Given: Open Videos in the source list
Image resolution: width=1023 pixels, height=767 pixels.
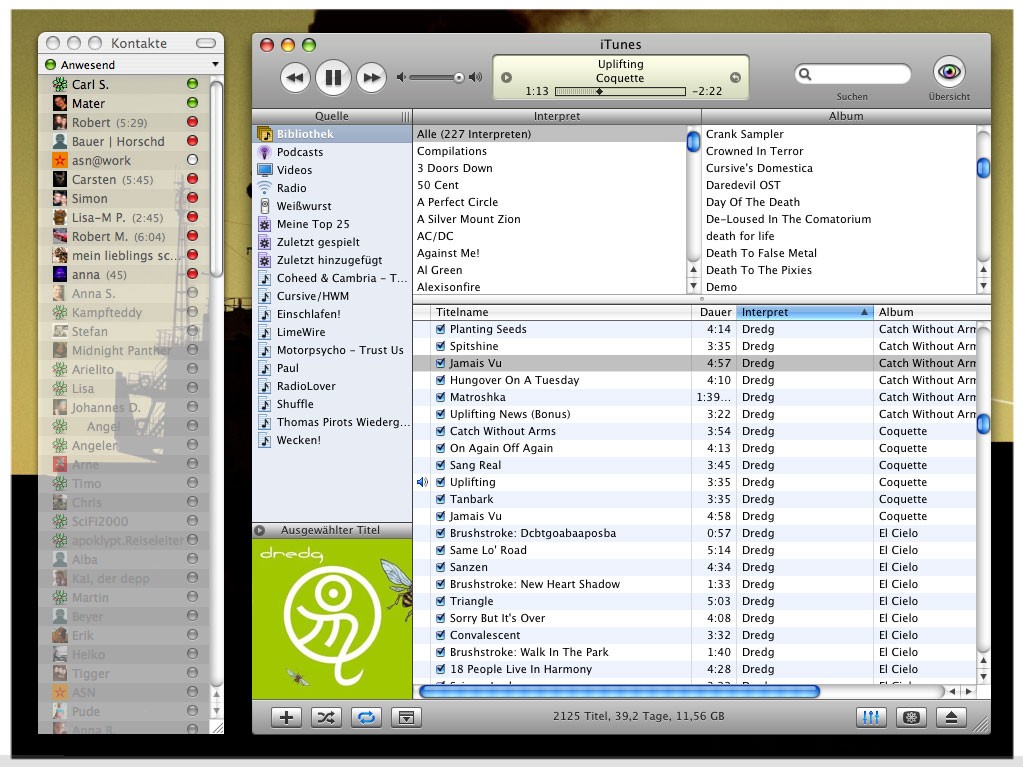Looking at the screenshot, I should pos(332,170).
